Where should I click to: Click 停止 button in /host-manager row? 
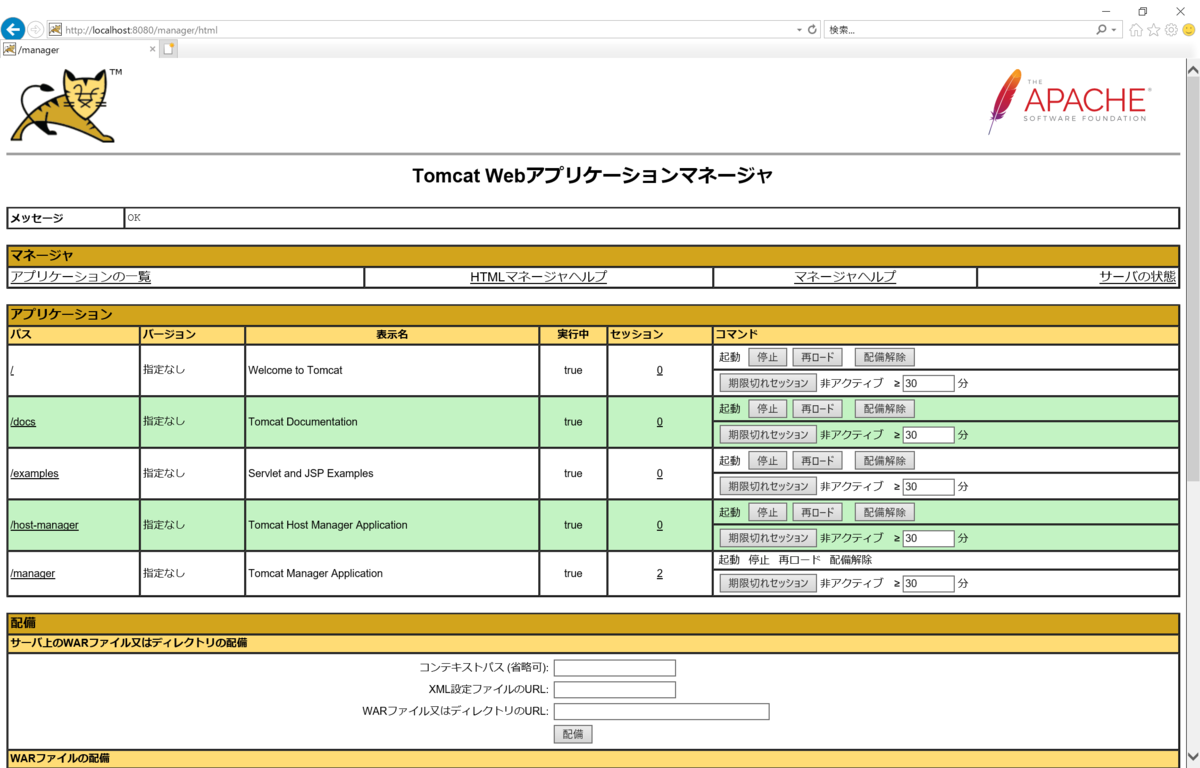coord(767,512)
